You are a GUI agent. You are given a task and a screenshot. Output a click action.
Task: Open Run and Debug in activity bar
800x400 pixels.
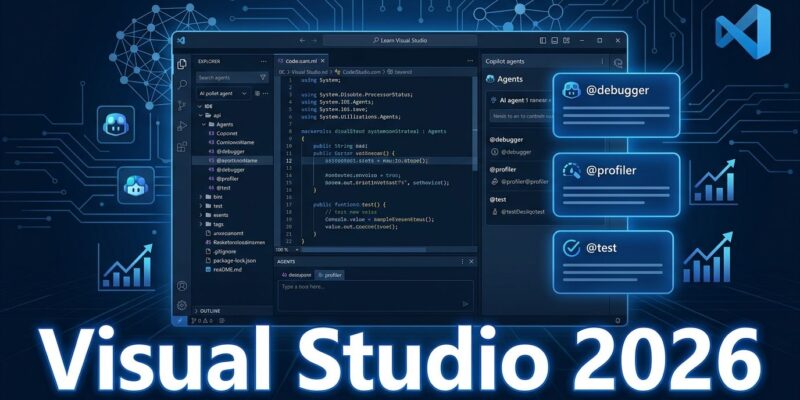point(182,126)
